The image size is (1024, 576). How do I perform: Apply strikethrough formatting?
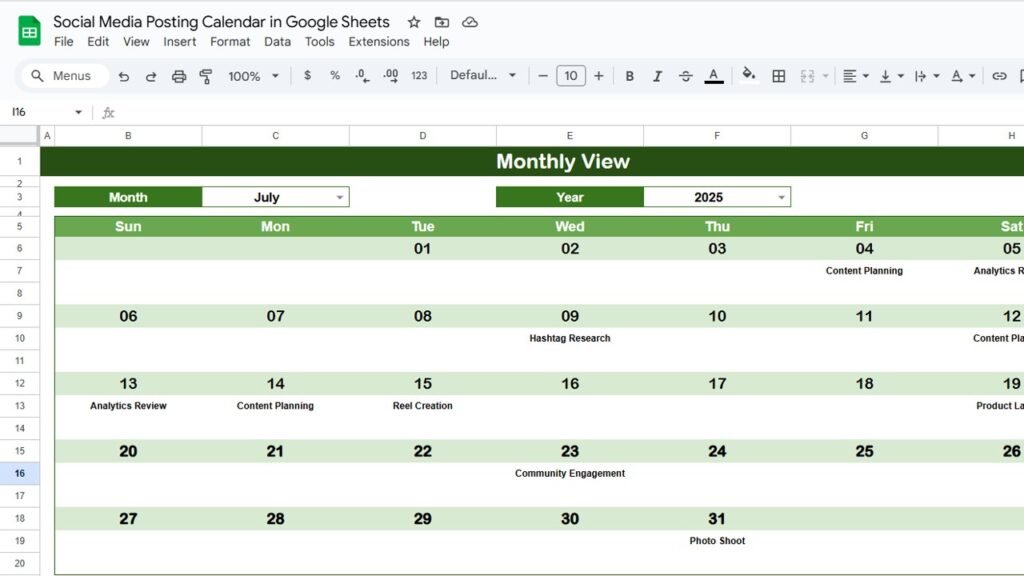point(685,75)
